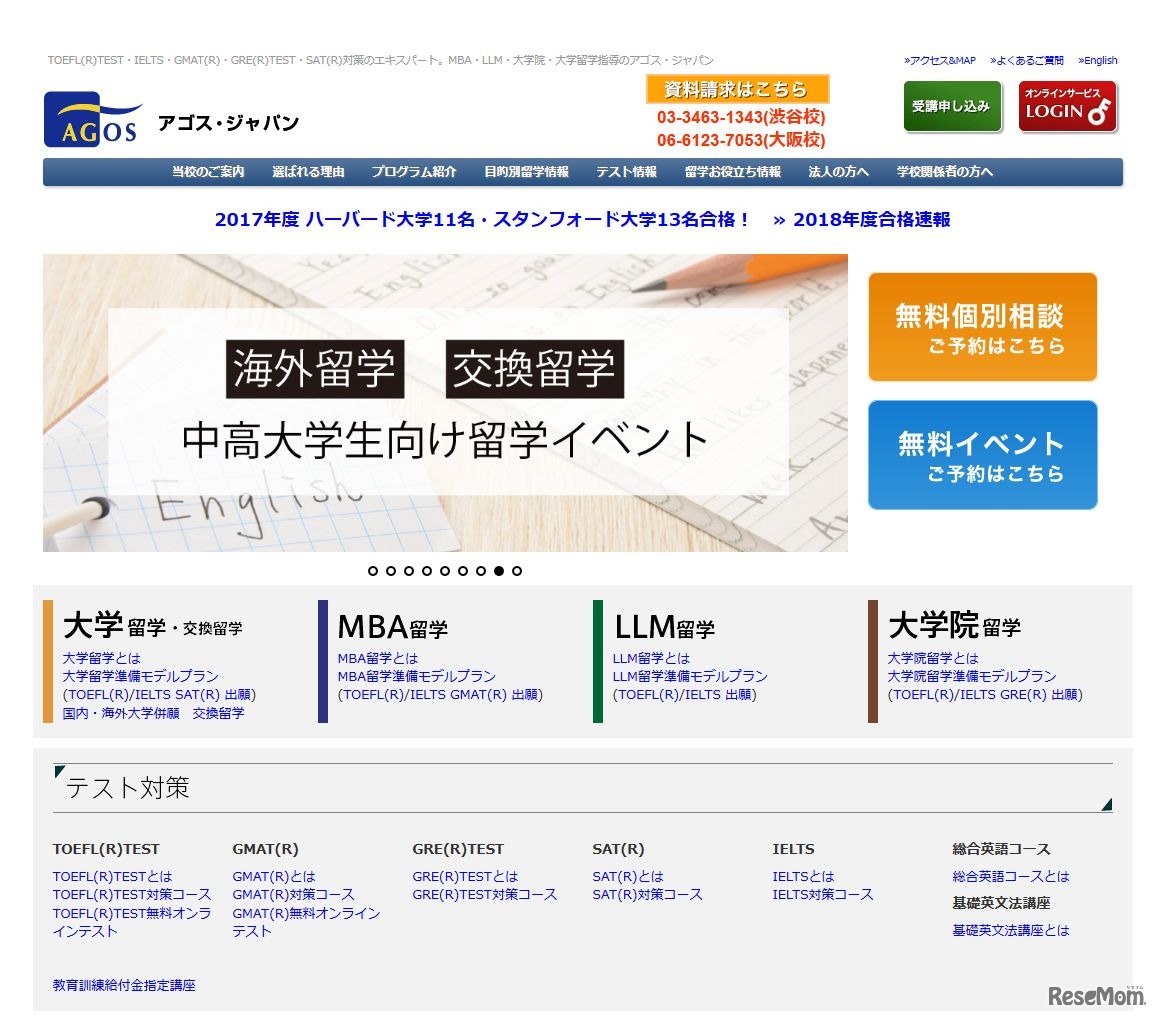The width and height of the screenshot is (1159, 1019).
Task: Click the AGOS logo icon
Action: tap(91, 120)
